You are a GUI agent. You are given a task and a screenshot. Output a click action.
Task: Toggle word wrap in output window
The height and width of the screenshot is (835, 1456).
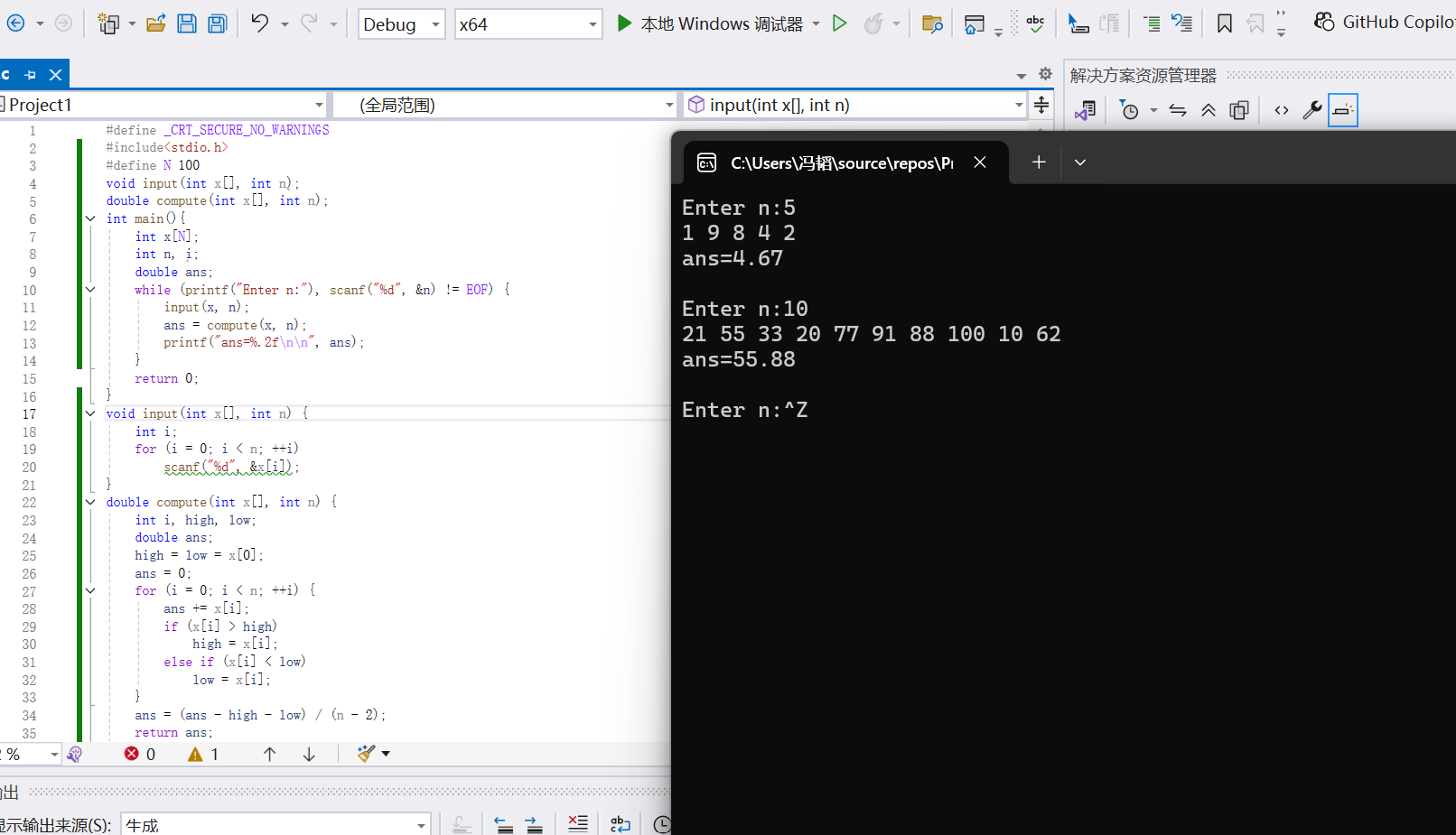[x=621, y=824]
